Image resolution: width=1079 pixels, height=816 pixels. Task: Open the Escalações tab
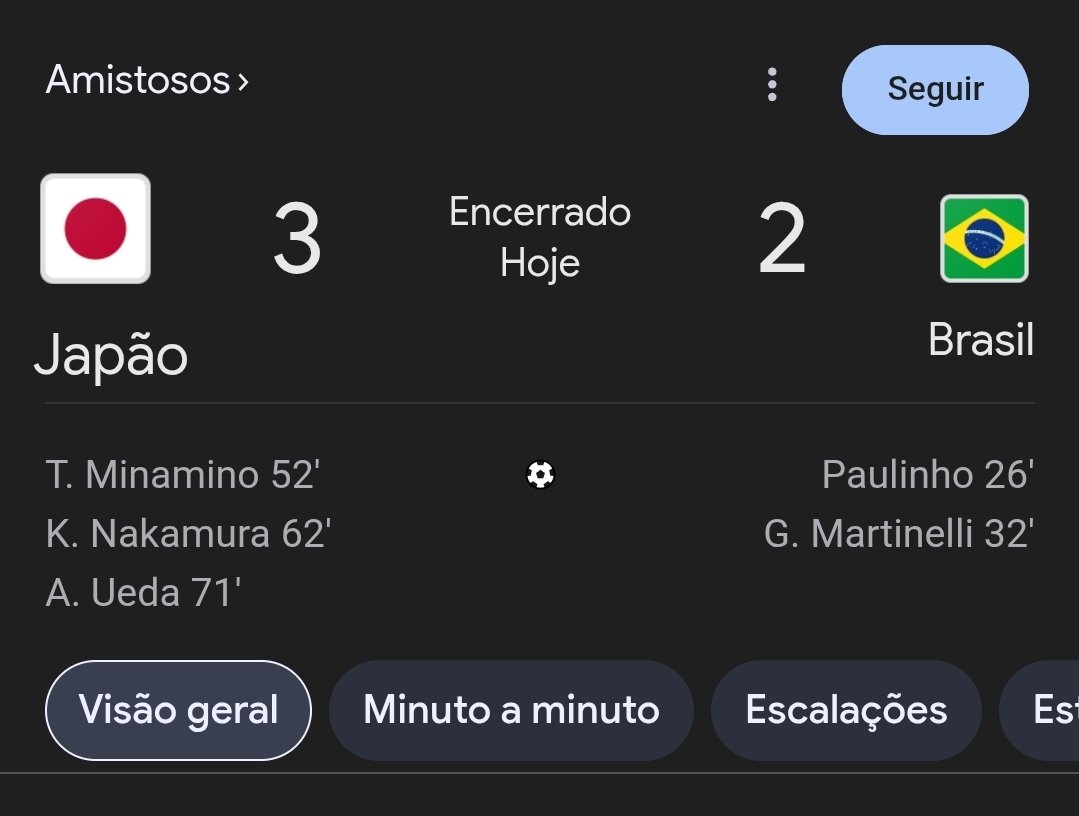pyautogui.click(x=846, y=710)
